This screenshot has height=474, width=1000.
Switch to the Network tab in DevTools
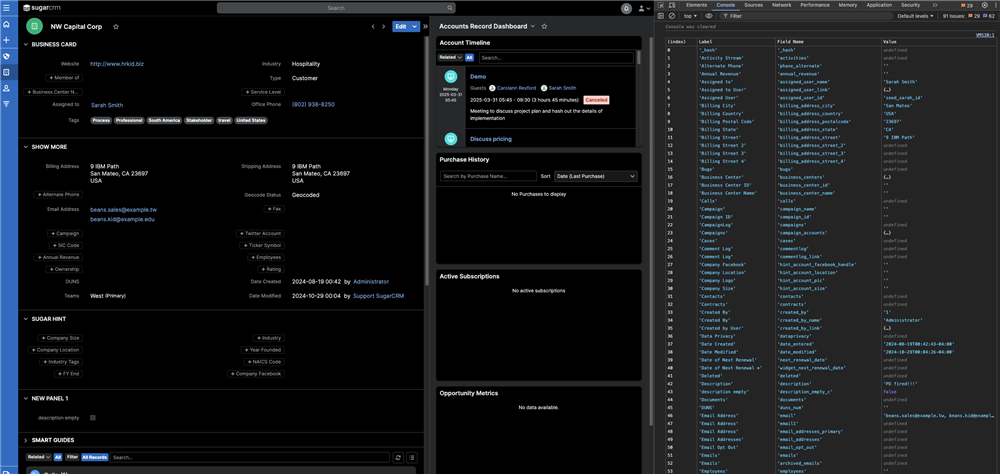pyautogui.click(x=781, y=5)
